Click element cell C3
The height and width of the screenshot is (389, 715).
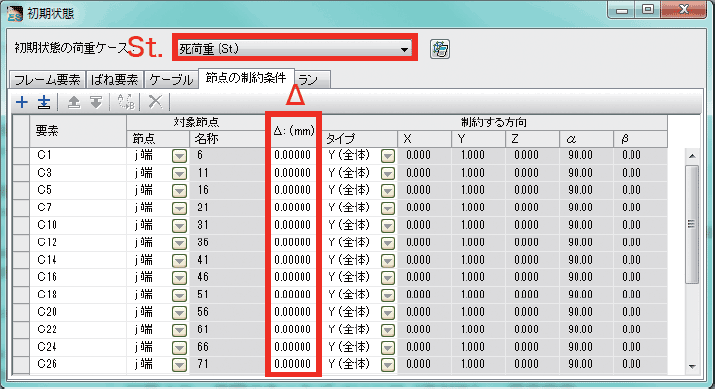click(x=78, y=173)
